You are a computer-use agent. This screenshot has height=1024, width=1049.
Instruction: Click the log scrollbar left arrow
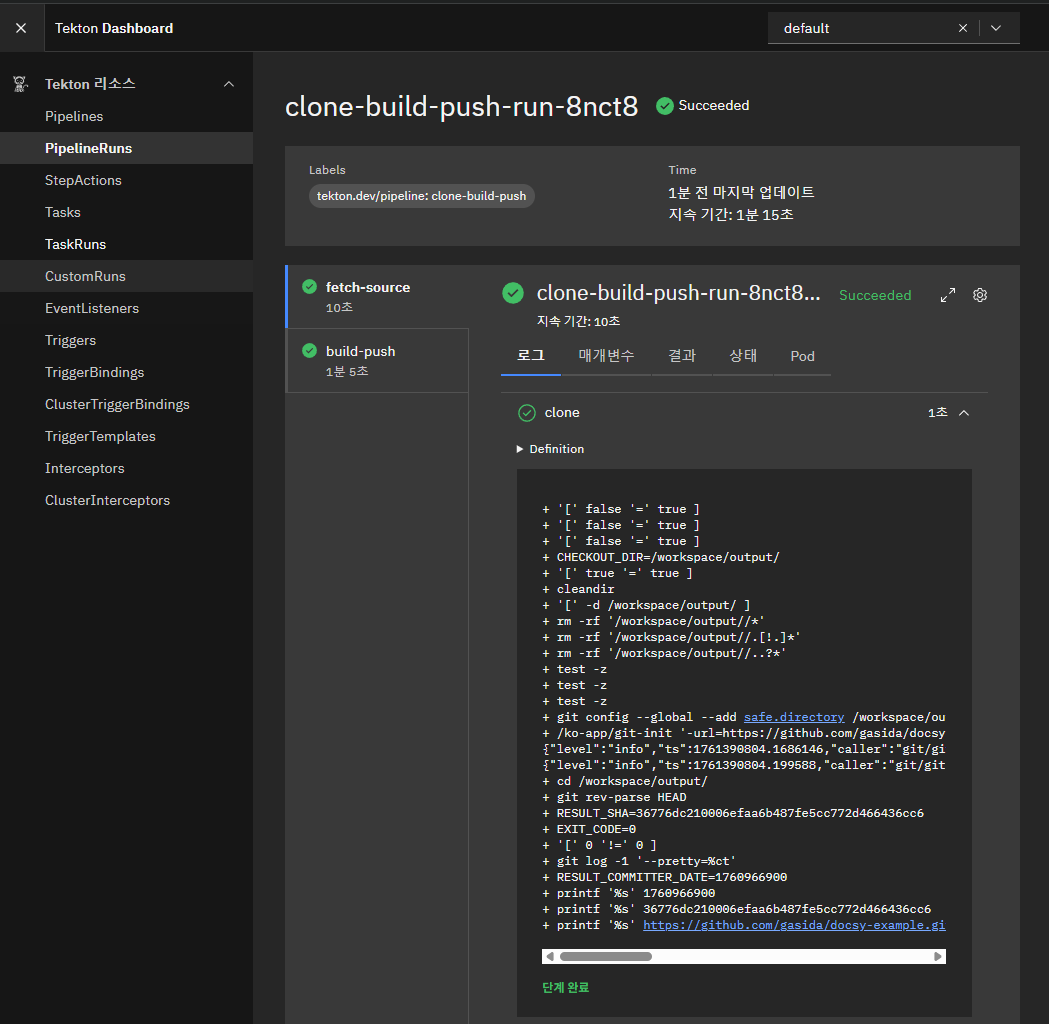point(550,956)
